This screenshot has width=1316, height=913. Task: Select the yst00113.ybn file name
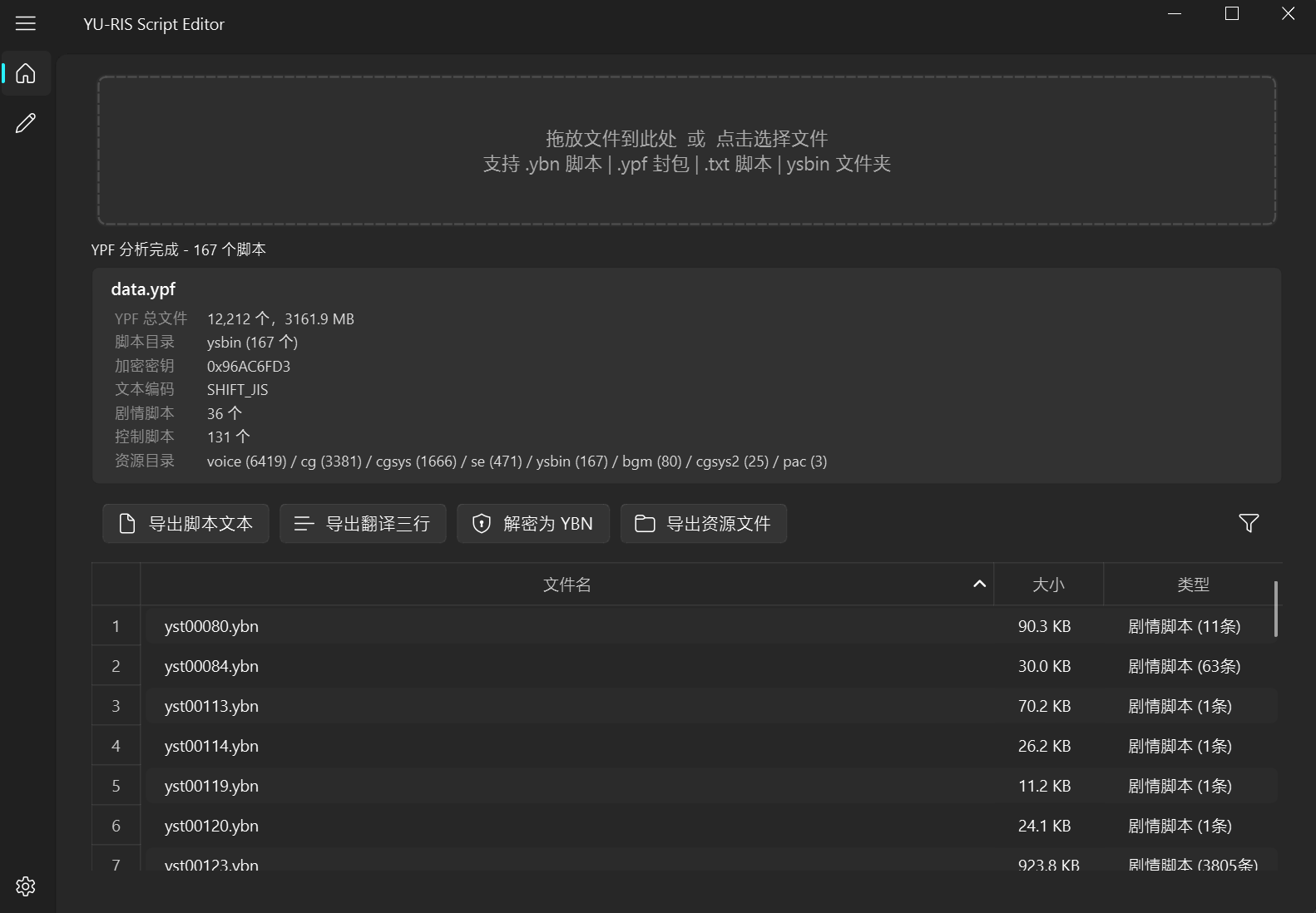click(x=211, y=706)
